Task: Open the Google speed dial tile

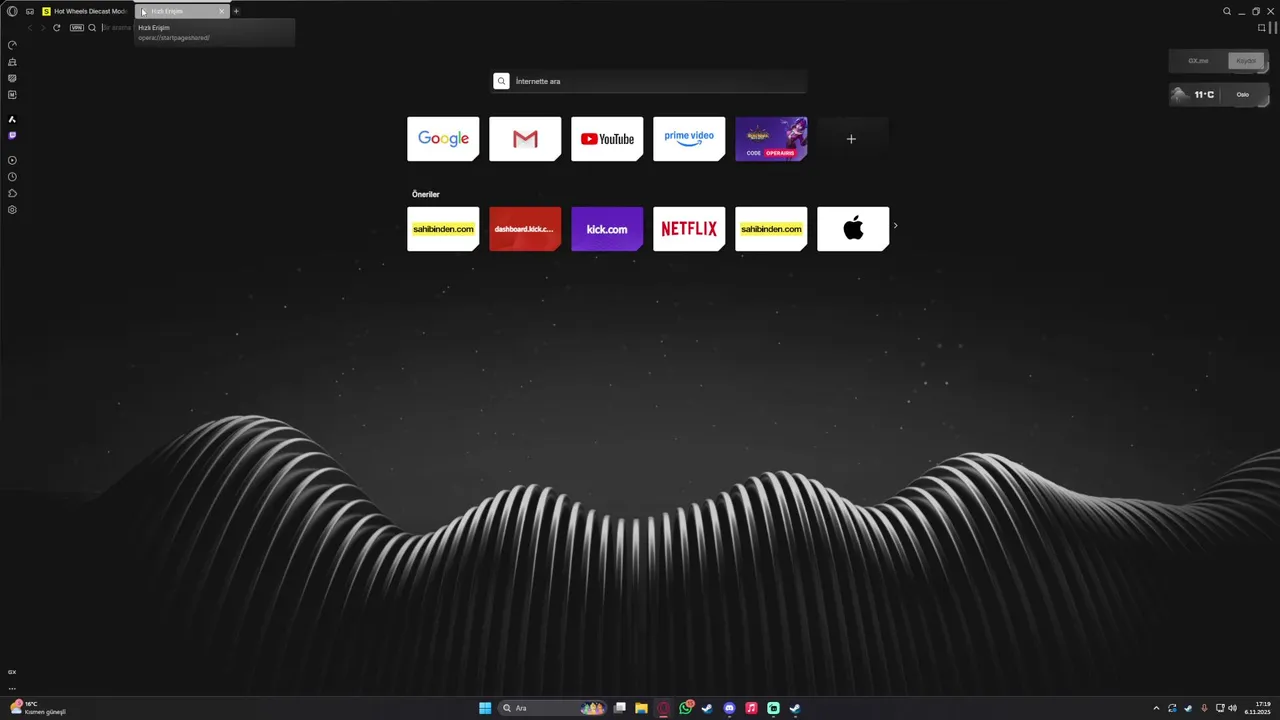Action: point(443,139)
